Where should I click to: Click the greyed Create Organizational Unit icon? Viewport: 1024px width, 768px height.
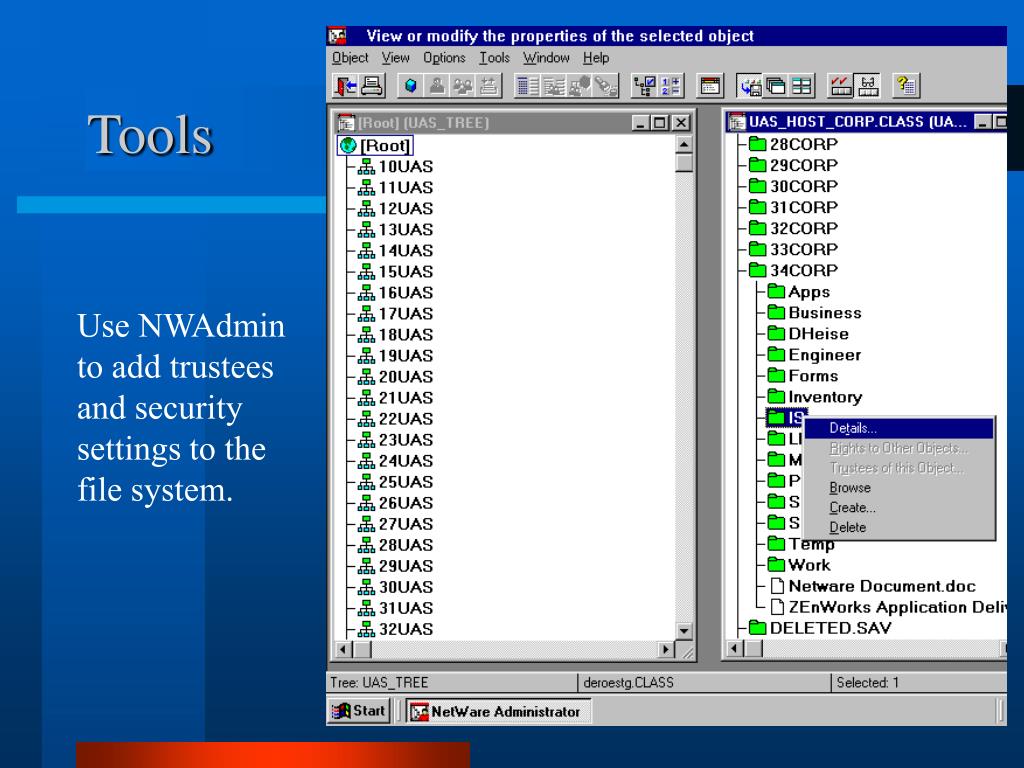488,86
